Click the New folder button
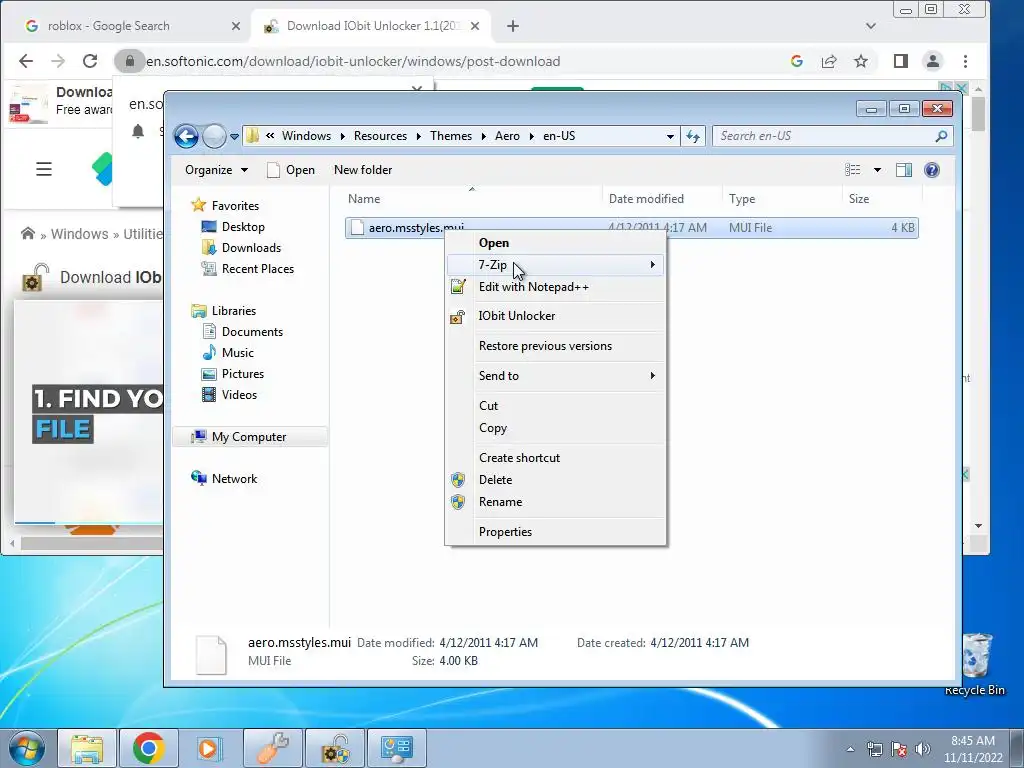This screenshot has width=1024, height=768. [363, 170]
